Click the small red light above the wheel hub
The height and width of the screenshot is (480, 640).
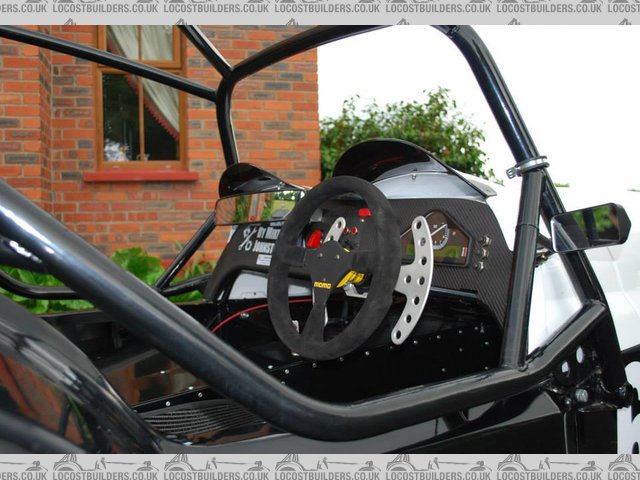[364, 212]
